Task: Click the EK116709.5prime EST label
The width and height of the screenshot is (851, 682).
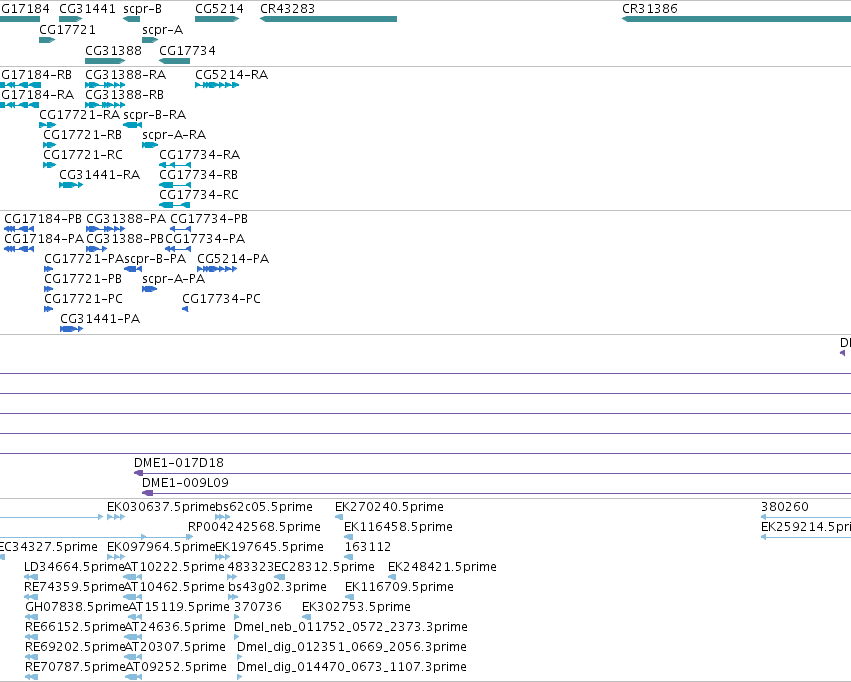Action: tap(399, 587)
